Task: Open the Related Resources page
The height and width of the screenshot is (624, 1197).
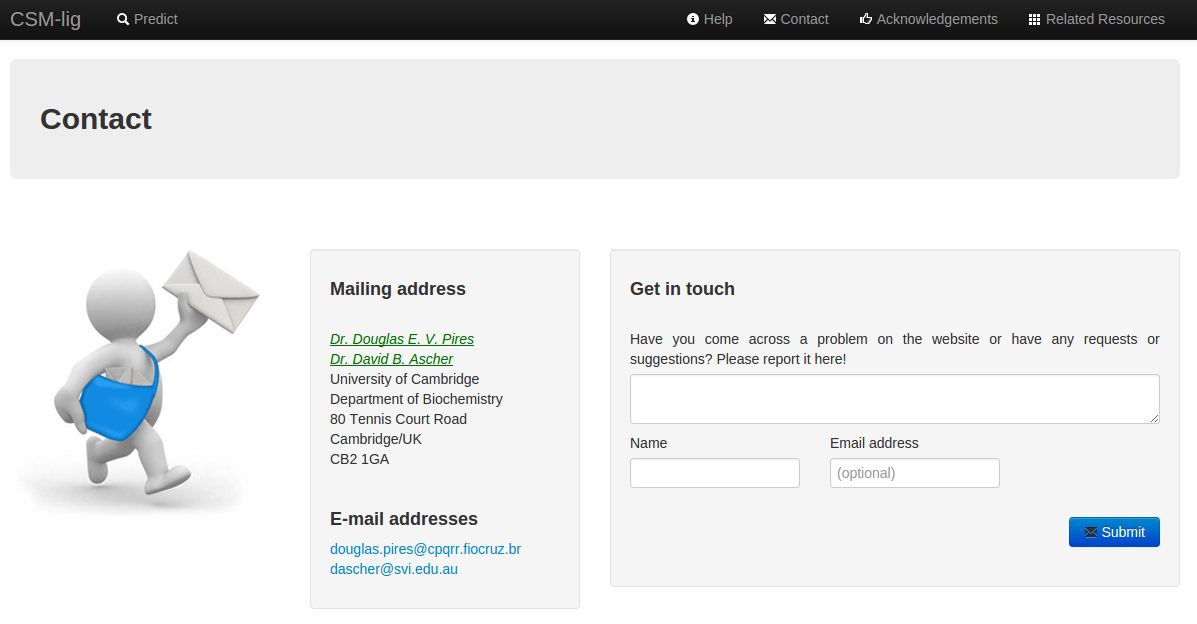Action: click(1097, 19)
